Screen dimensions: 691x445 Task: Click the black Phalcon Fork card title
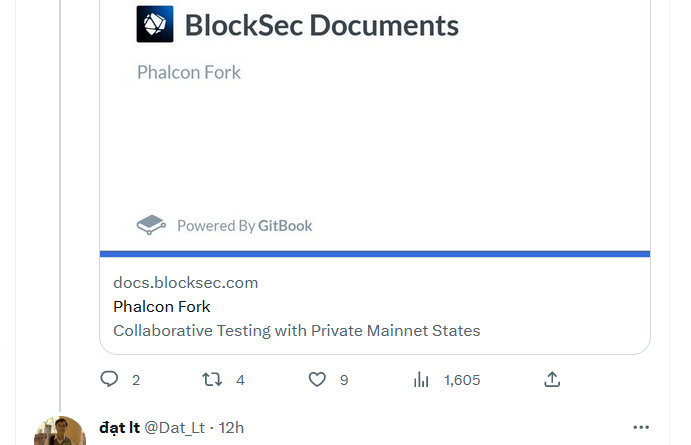point(162,306)
